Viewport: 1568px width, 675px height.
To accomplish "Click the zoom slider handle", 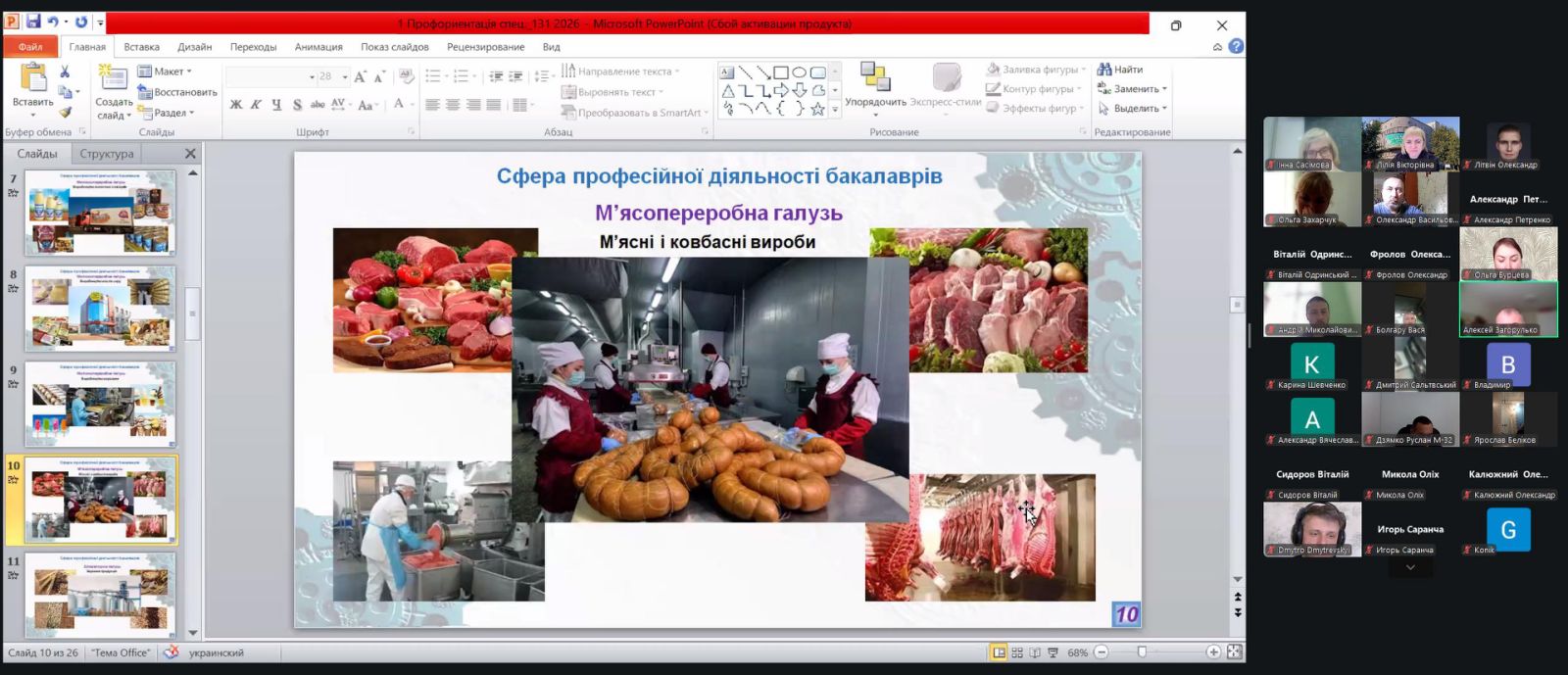I will tap(1142, 652).
